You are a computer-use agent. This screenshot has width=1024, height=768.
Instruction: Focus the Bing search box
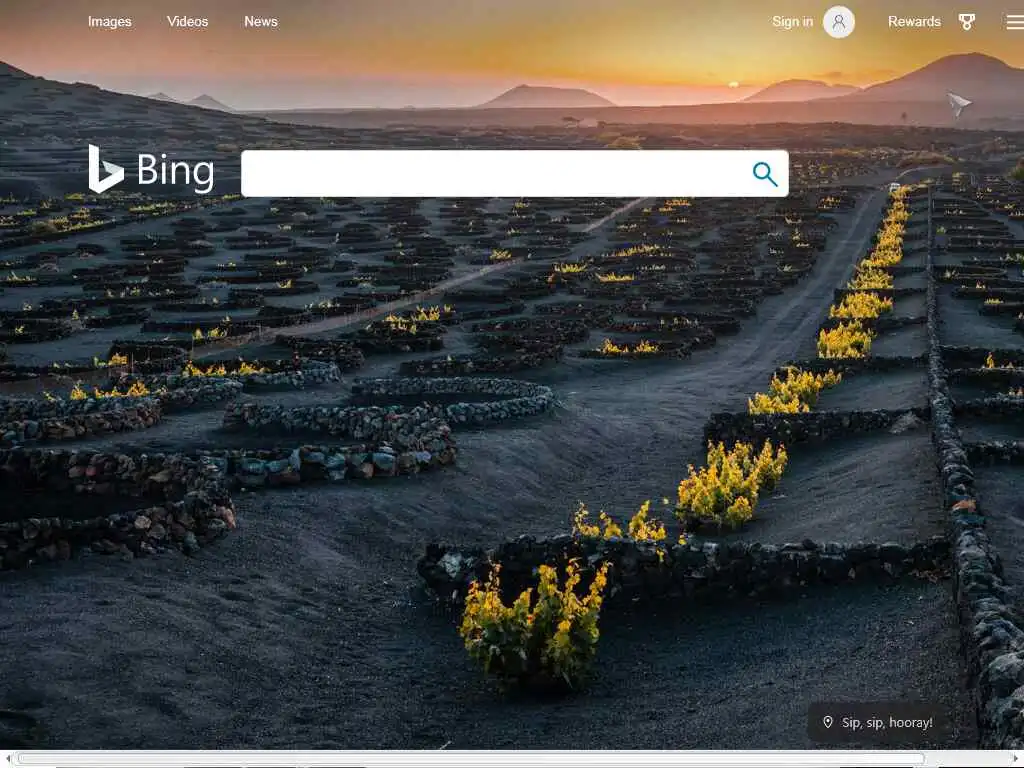point(515,174)
